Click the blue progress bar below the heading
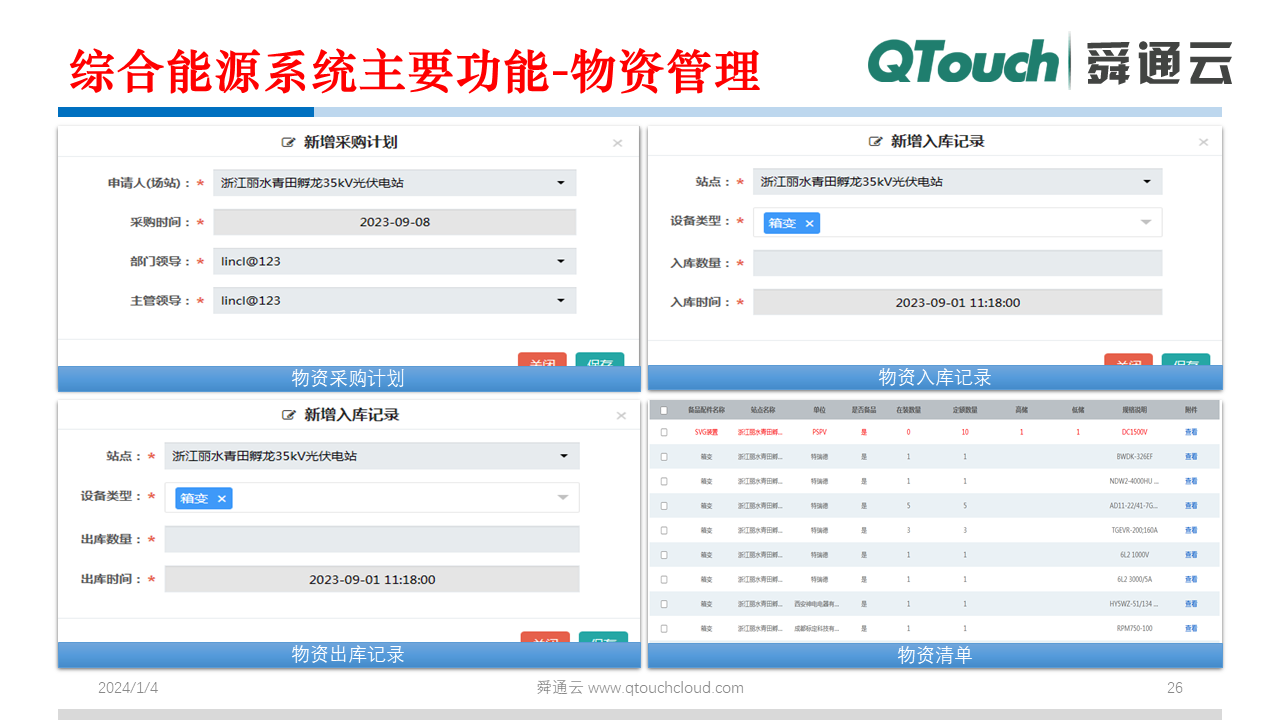This screenshot has height=720, width=1280. point(186,112)
